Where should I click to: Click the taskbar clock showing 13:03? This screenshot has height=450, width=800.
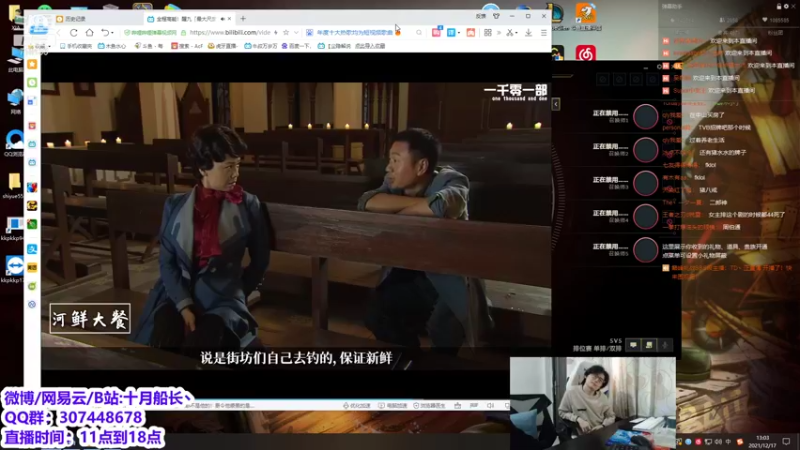(762, 441)
